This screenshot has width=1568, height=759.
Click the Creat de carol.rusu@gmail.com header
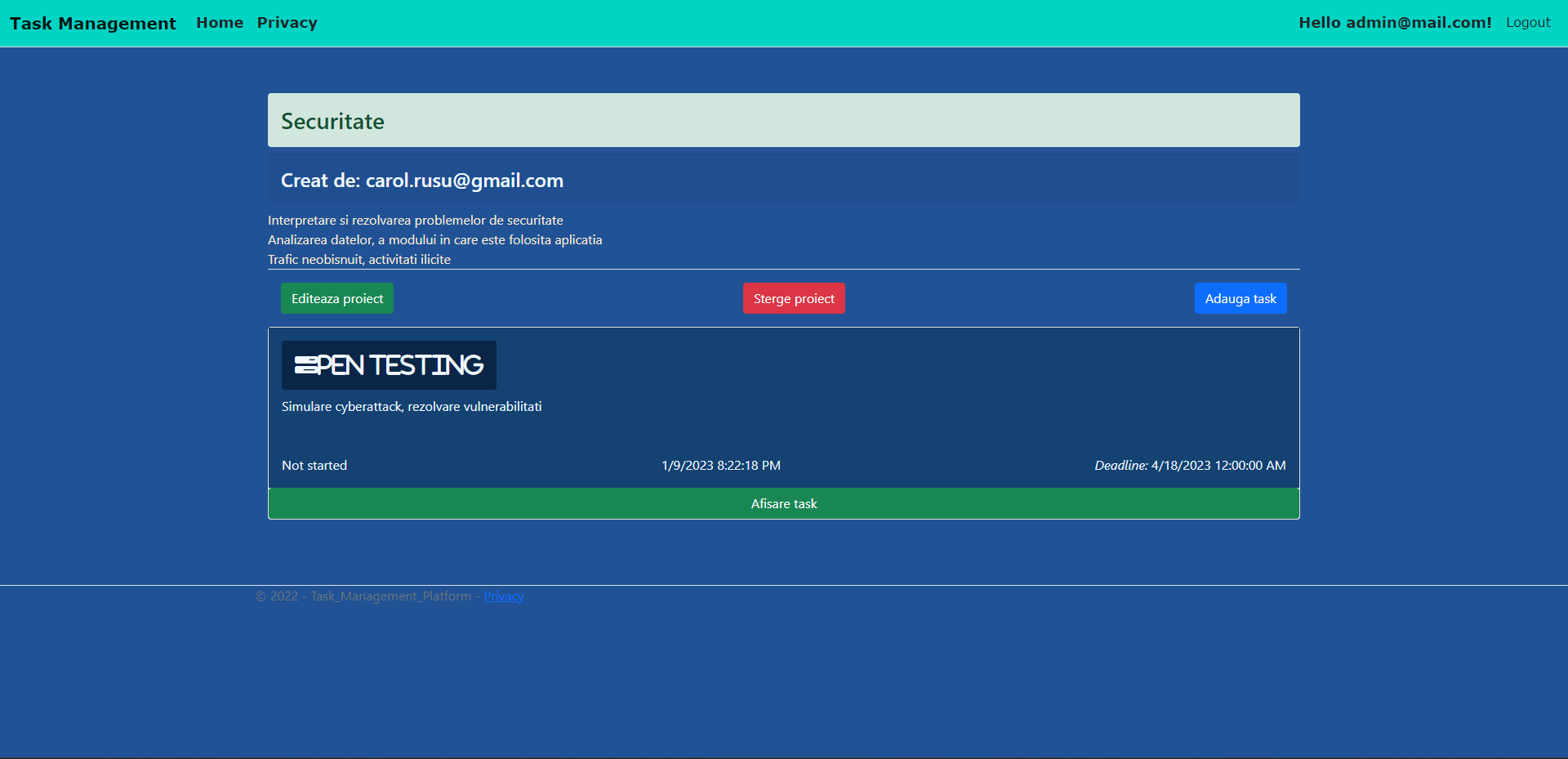tap(422, 180)
